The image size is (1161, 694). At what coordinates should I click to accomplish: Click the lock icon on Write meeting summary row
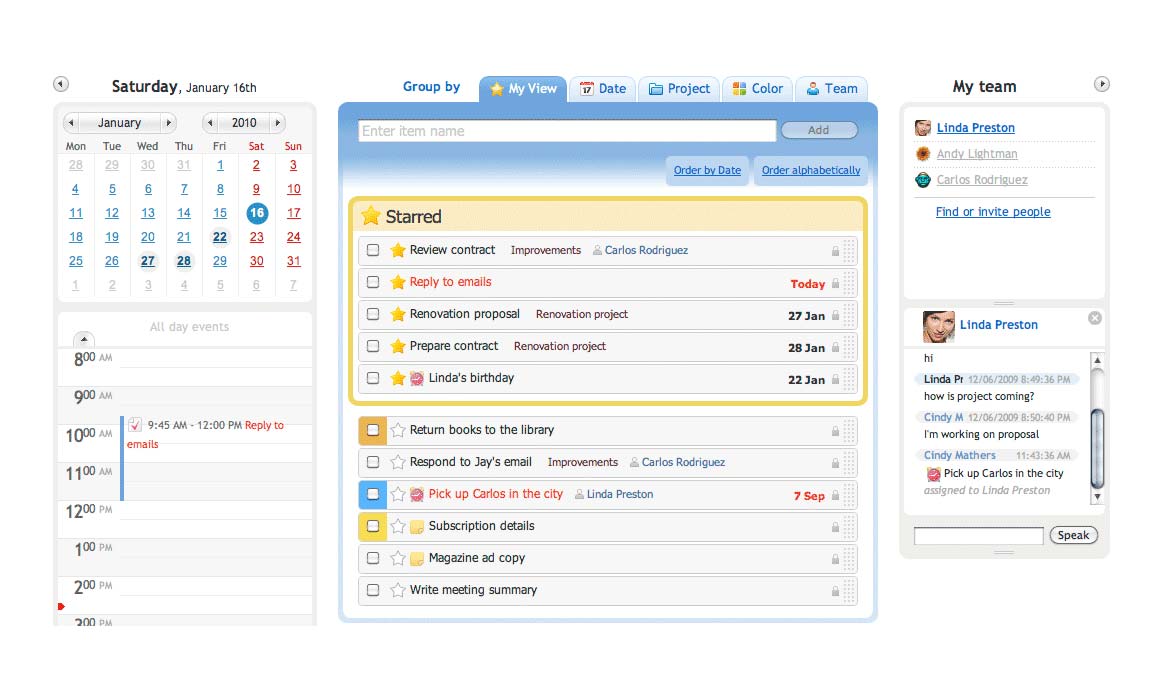pos(835,591)
